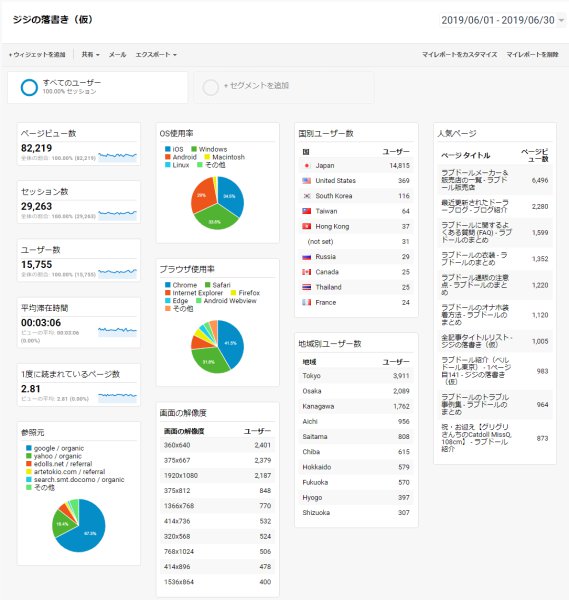The height and width of the screenshot is (600, 569).
Task: Click the 人気ページ widget title
Action: (457, 133)
